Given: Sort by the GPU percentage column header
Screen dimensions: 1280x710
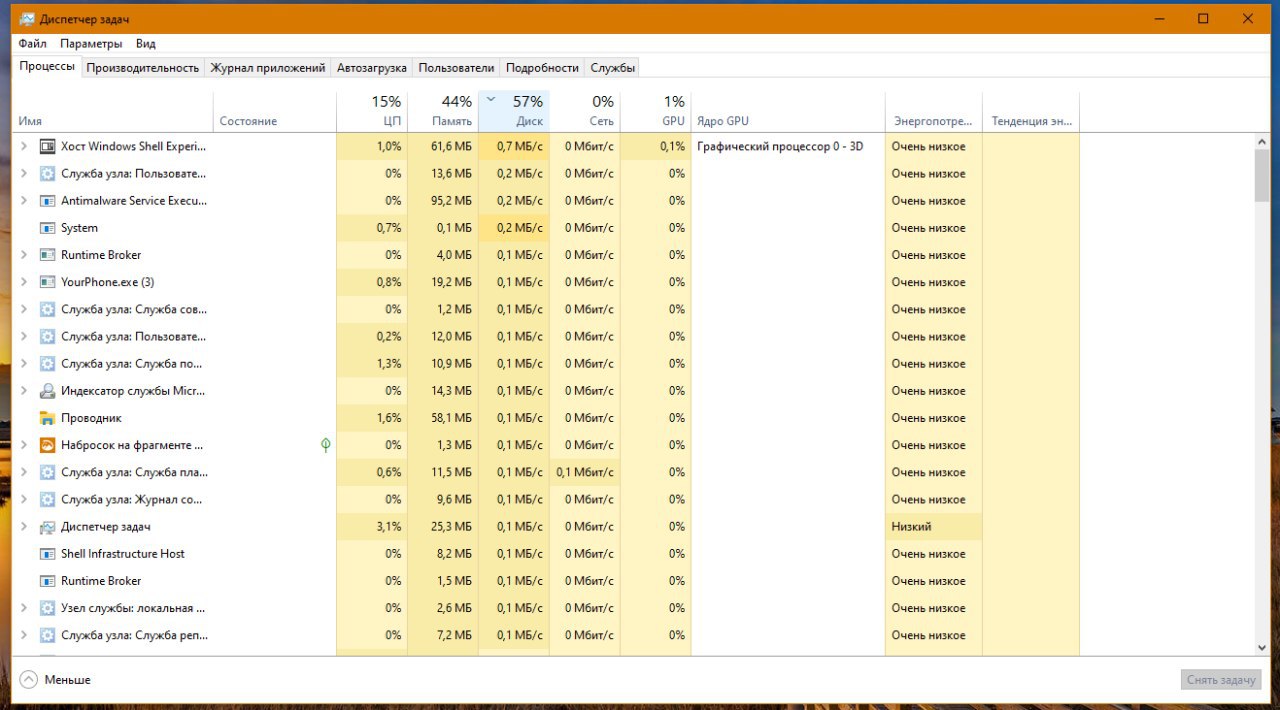Looking at the screenshot, I should (656, 111).
